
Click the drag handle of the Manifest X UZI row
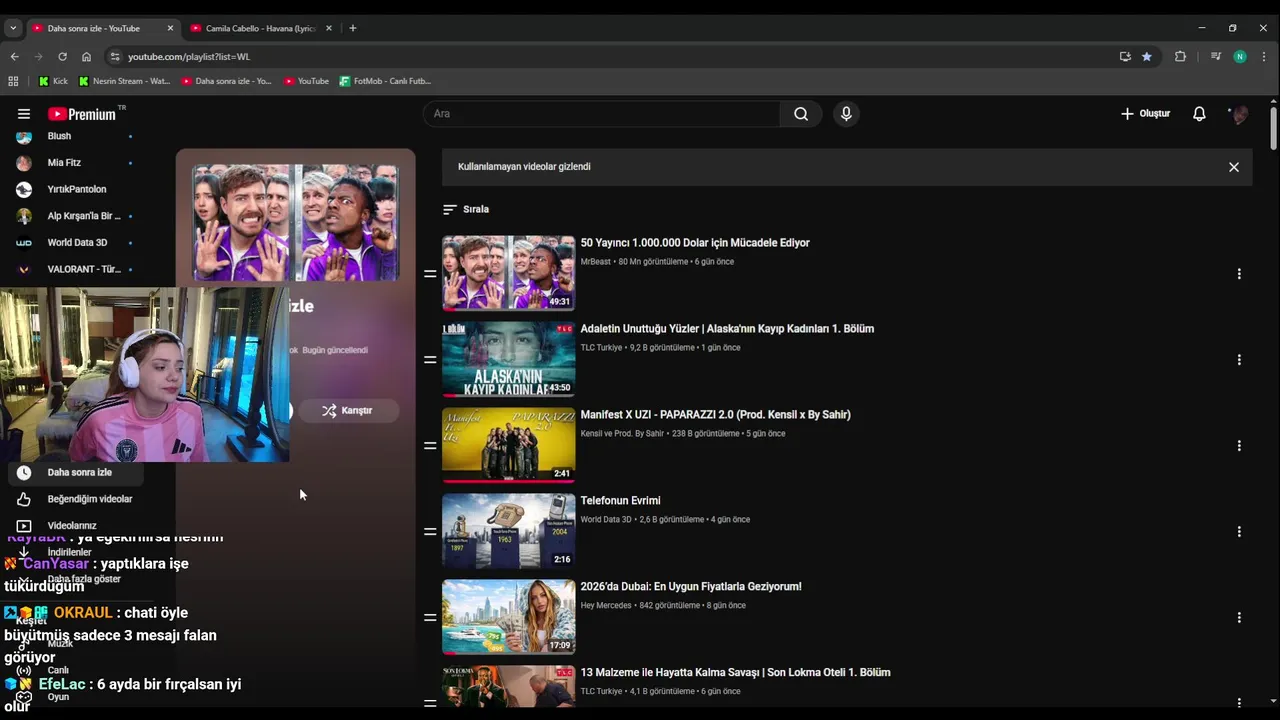(x=430, y=446)
